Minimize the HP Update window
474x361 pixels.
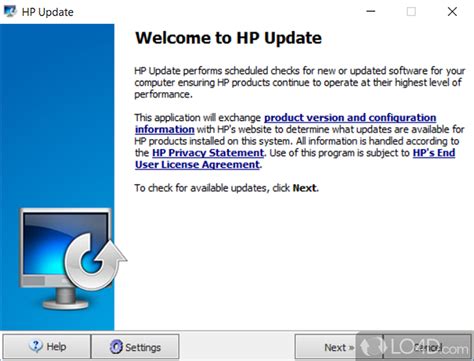tap(371, 12)
